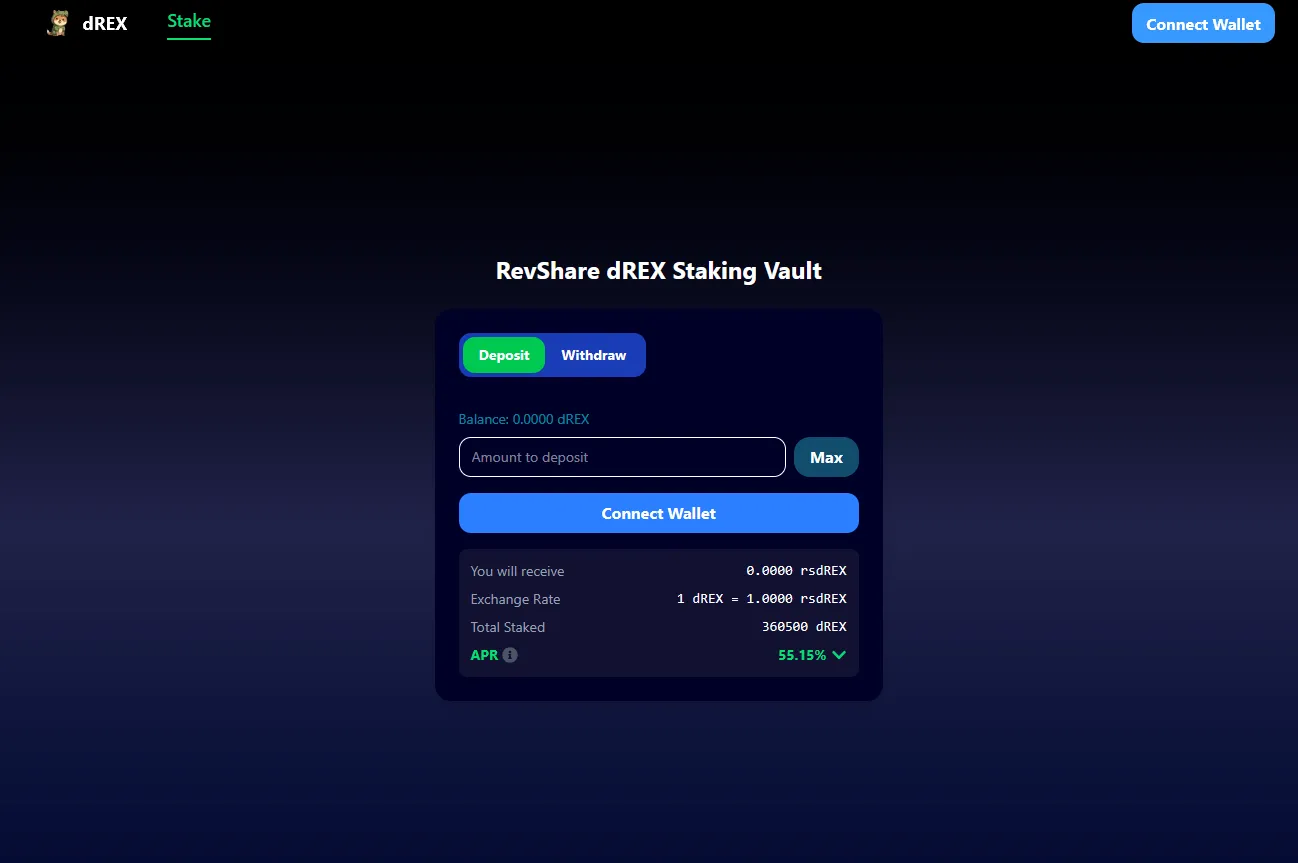Click Connect Wallet below the amount field
This screenshot has height=863, width=1298.
coord(659,513)
